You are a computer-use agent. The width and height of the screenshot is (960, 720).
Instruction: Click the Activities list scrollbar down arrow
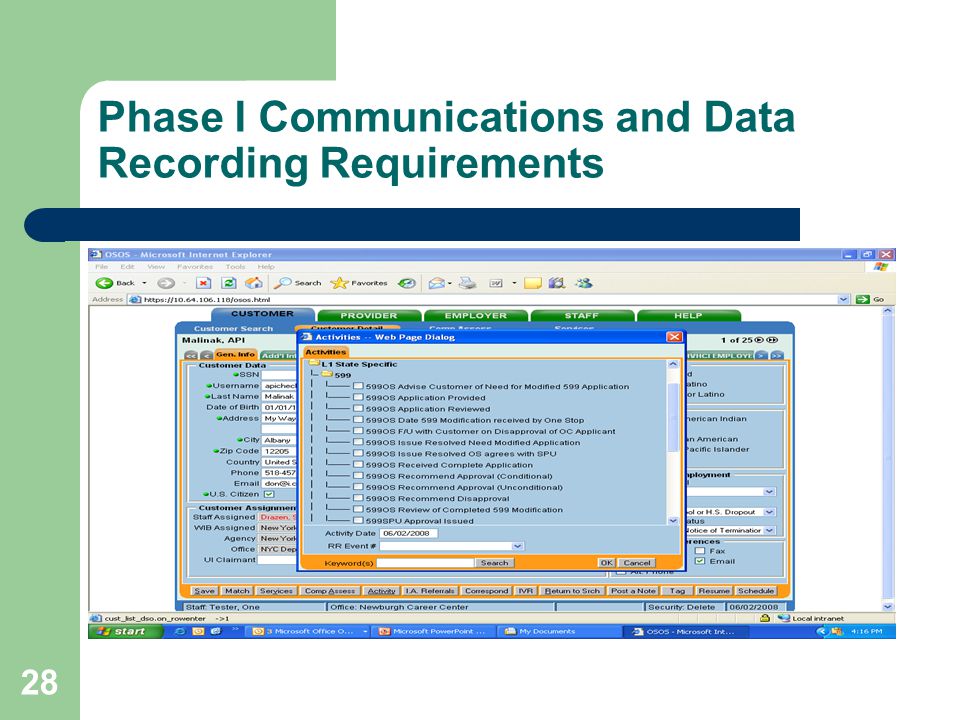point(673,520)
